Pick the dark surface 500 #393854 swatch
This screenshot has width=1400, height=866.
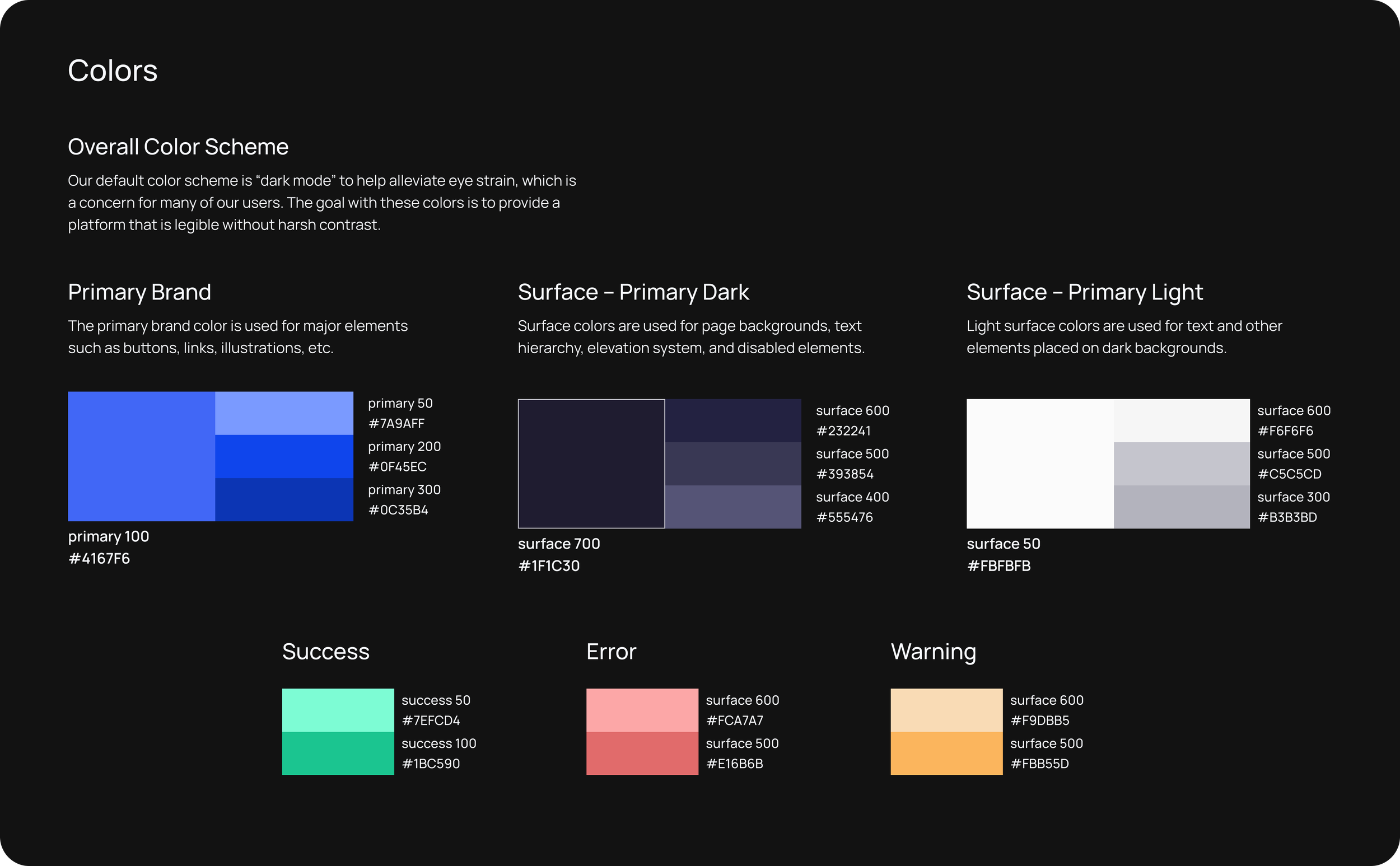pyautogui.click(x=733, y=464)
